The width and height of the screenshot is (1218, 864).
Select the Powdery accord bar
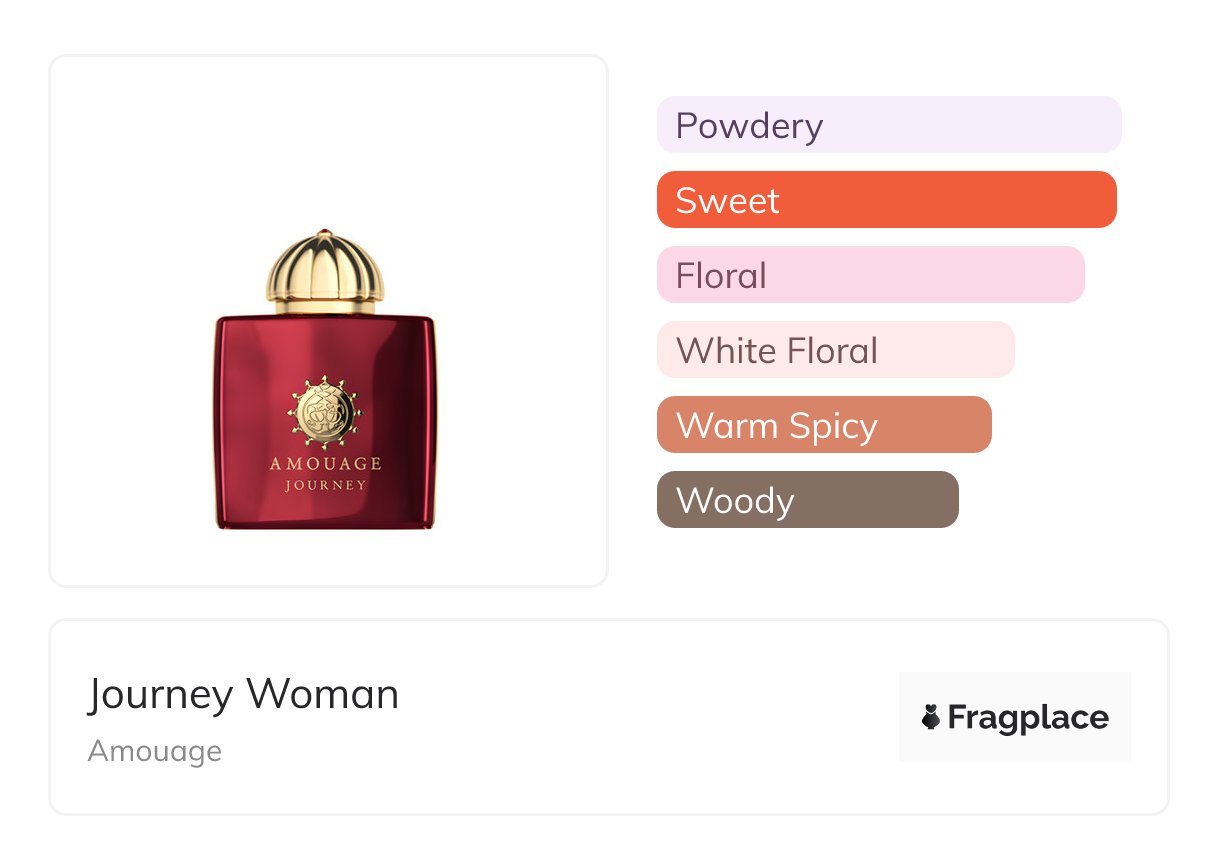888,125
